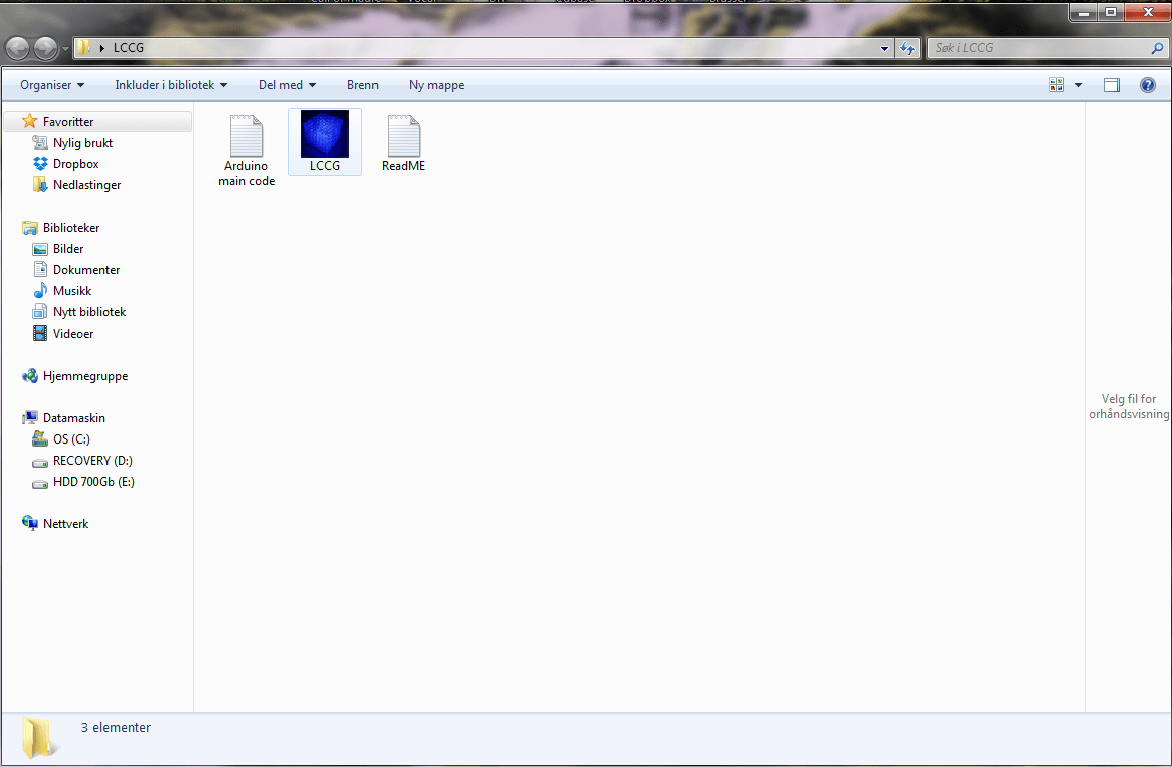Select Datamaskin in navigation pane

coord(64,418)
